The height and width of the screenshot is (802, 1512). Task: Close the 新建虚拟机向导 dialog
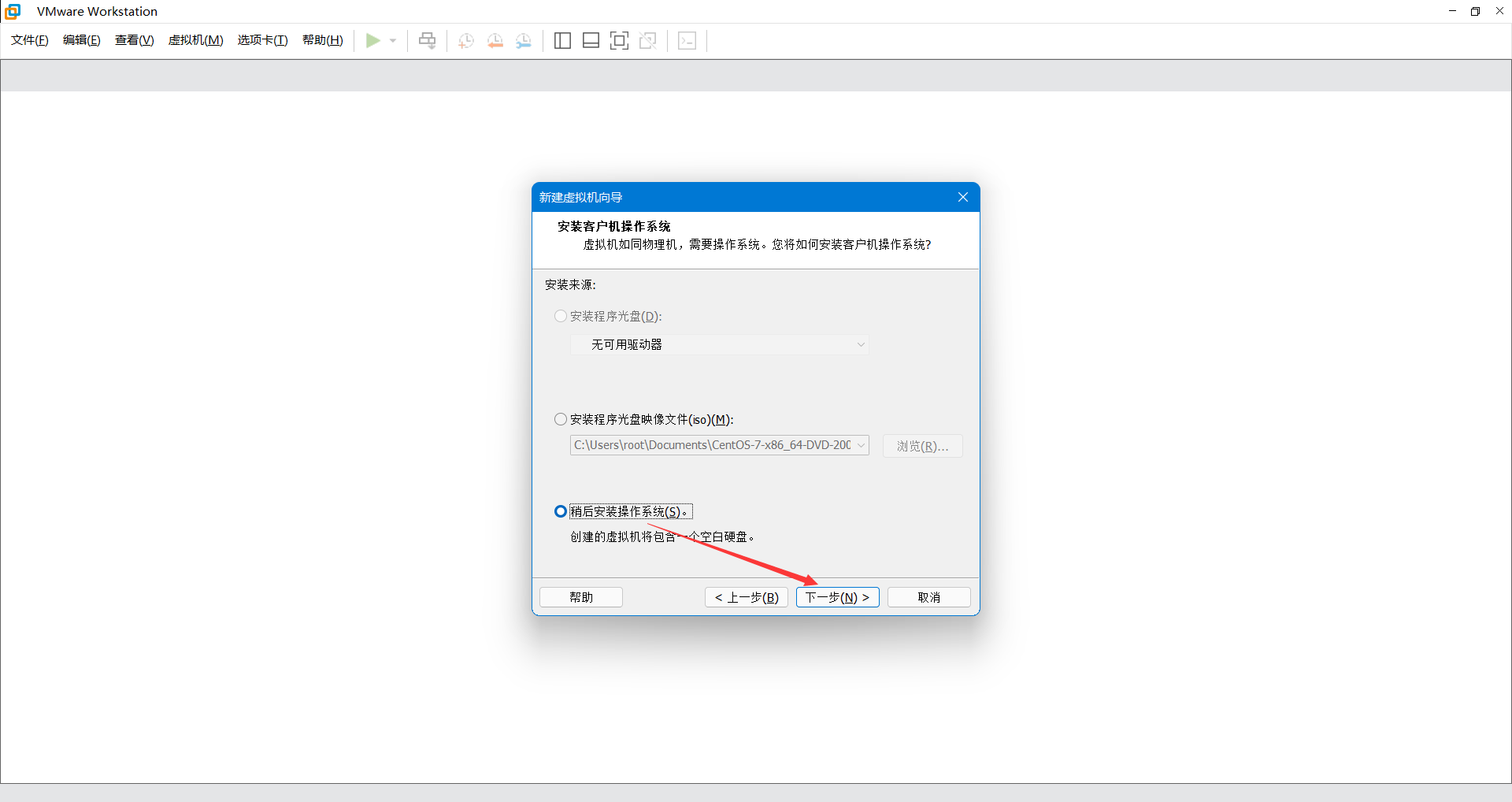pos(963,197)
